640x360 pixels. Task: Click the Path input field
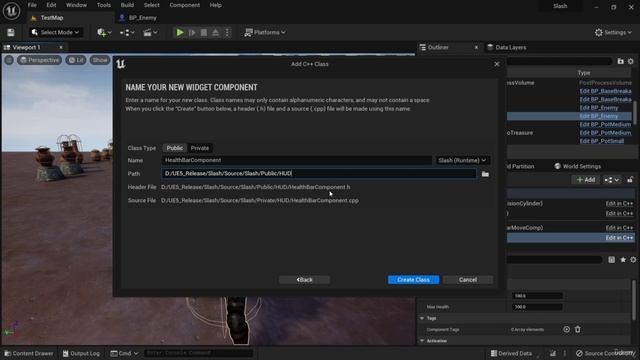point(319,173)
